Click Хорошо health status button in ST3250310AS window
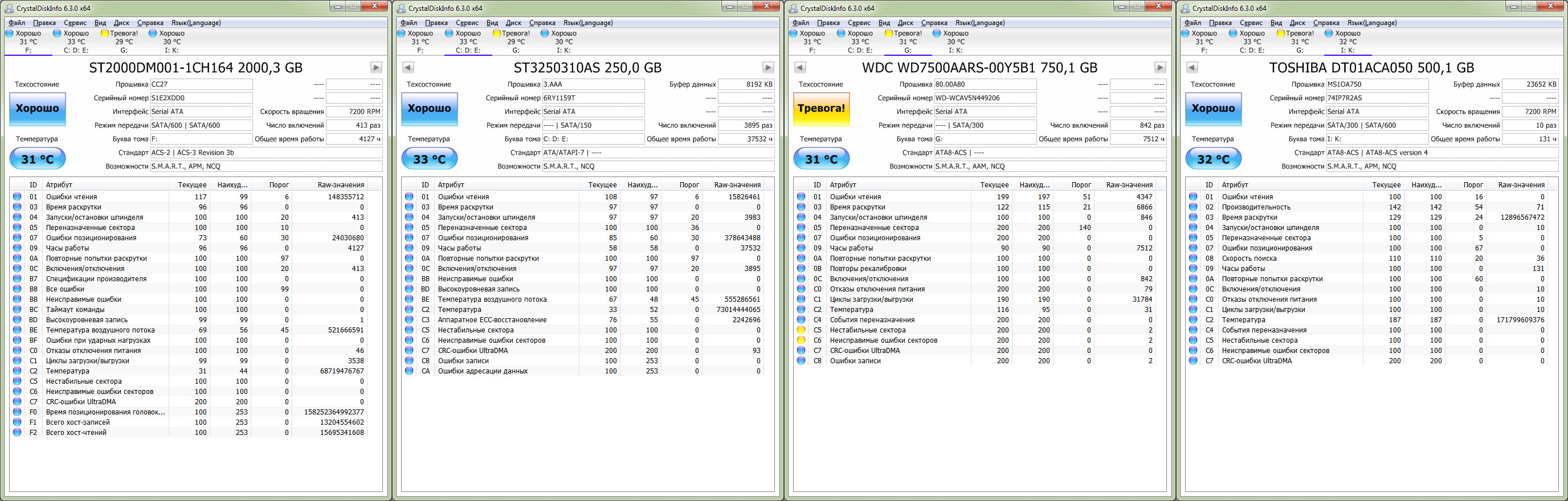1568x501 pixels. tap(429, 109)
